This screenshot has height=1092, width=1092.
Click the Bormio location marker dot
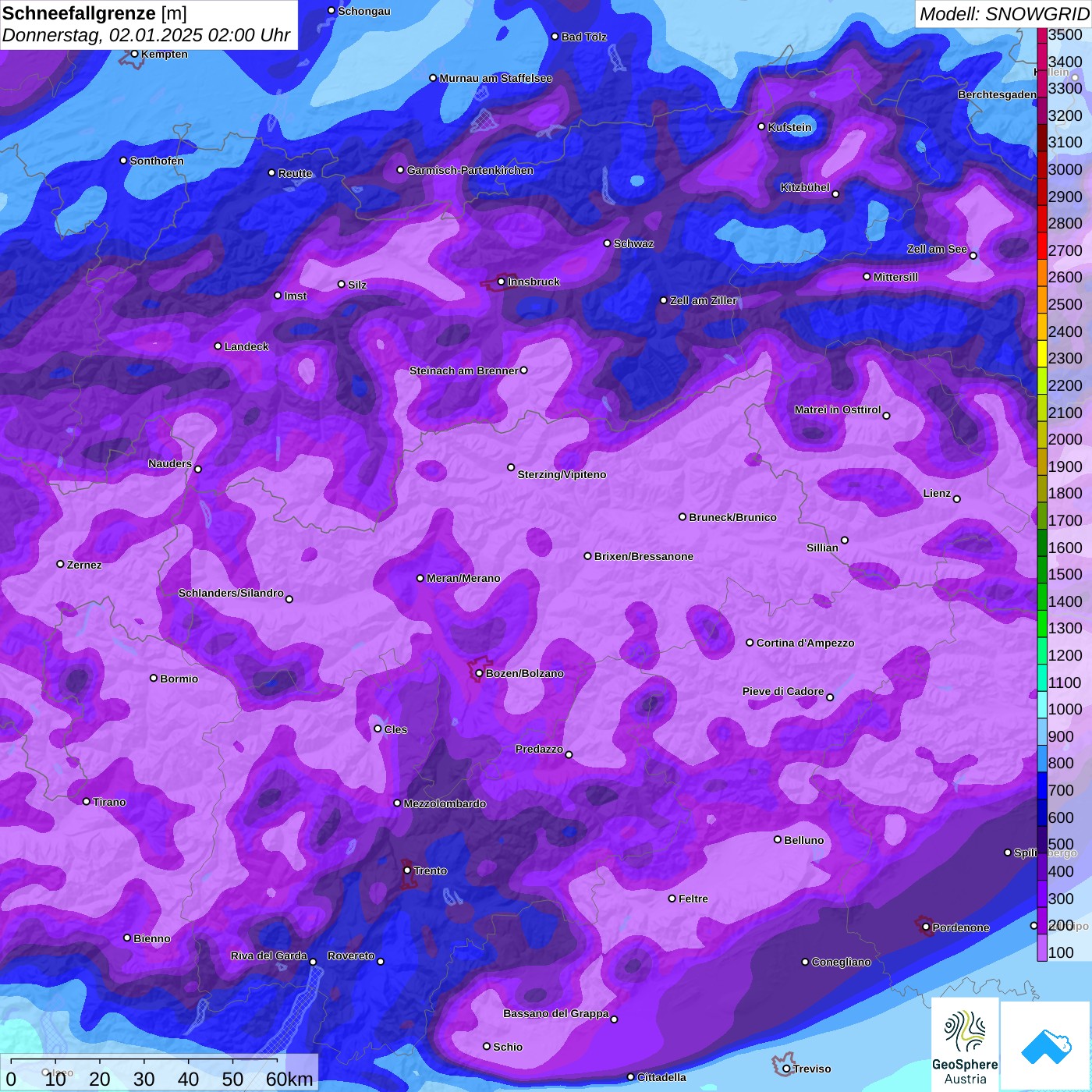[x=154, y=678]
